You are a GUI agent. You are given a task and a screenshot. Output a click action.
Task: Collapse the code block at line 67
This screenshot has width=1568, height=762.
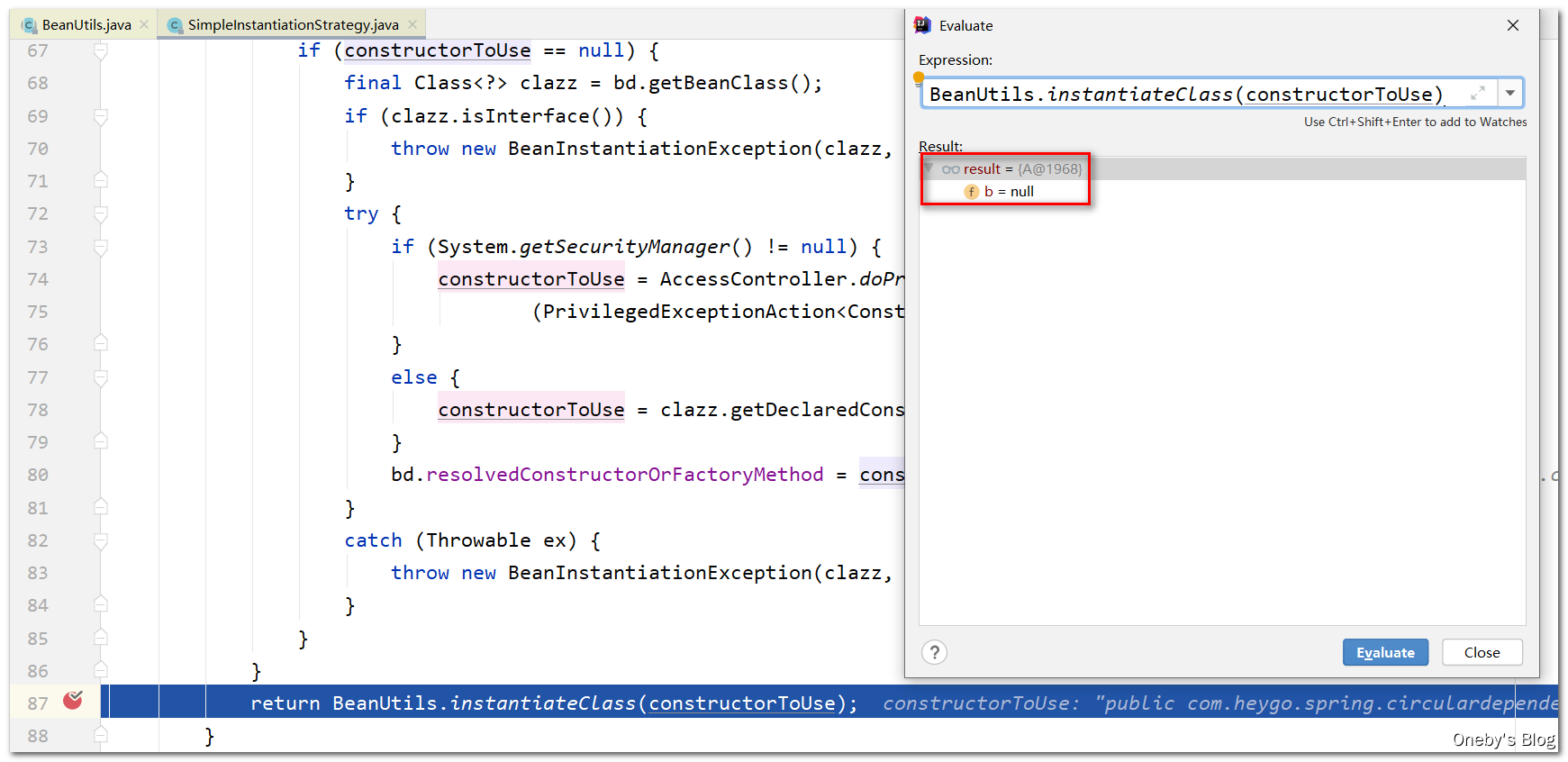tap(101, 51)
